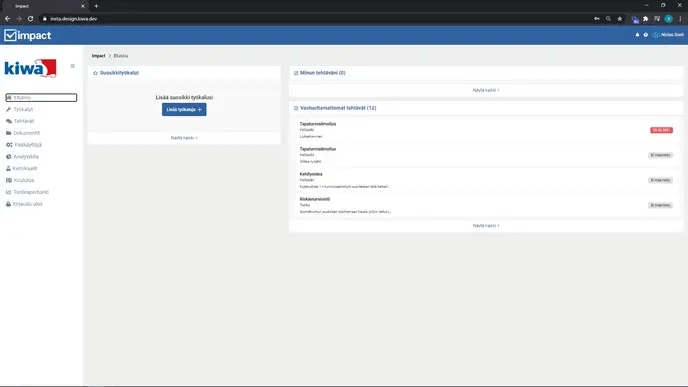Open a new browser tab with plus
Viewport: 688px width, 387px height.
(96, 6)
